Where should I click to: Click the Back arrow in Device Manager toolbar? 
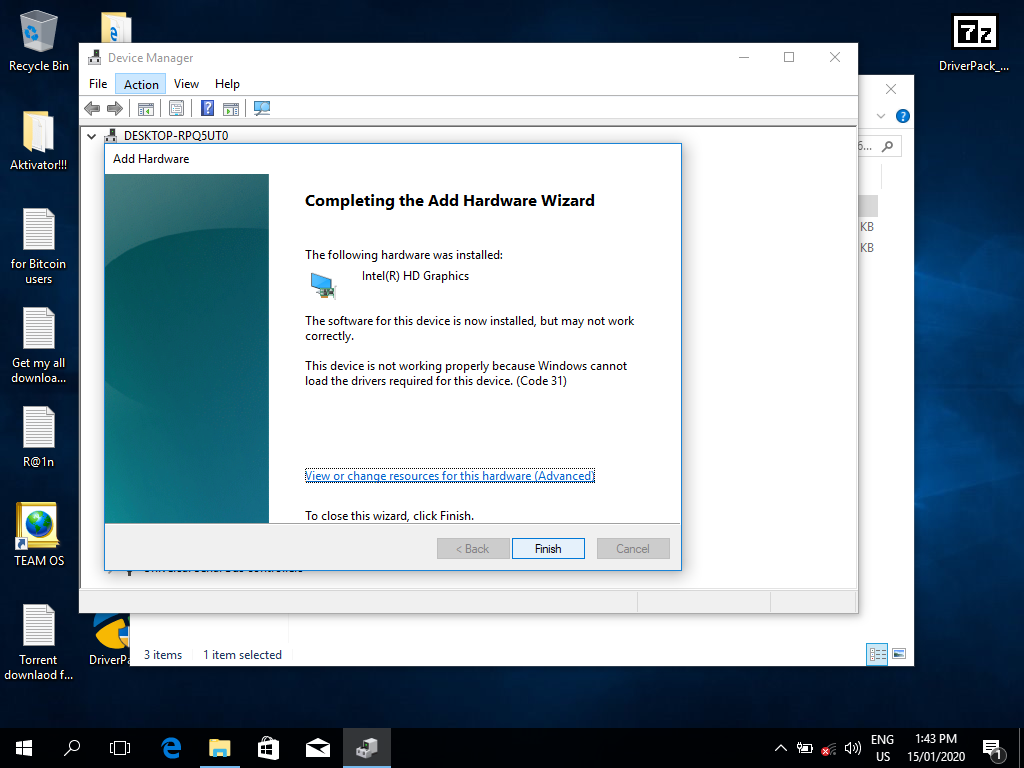(x=92, y=108)
